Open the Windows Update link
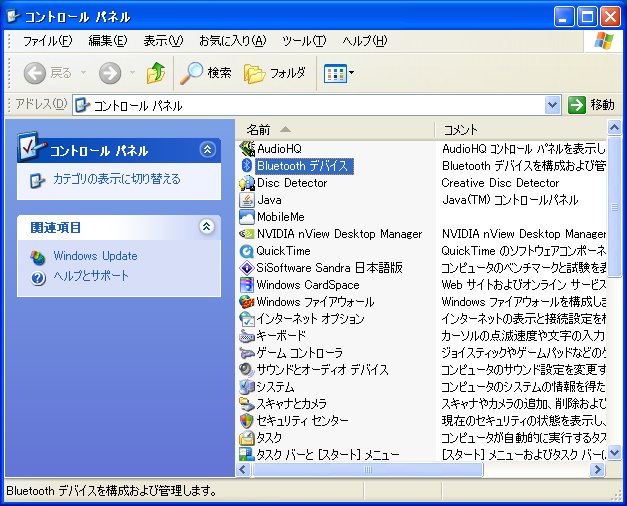The height and width of the screenshot is (506, 627). 95,256
